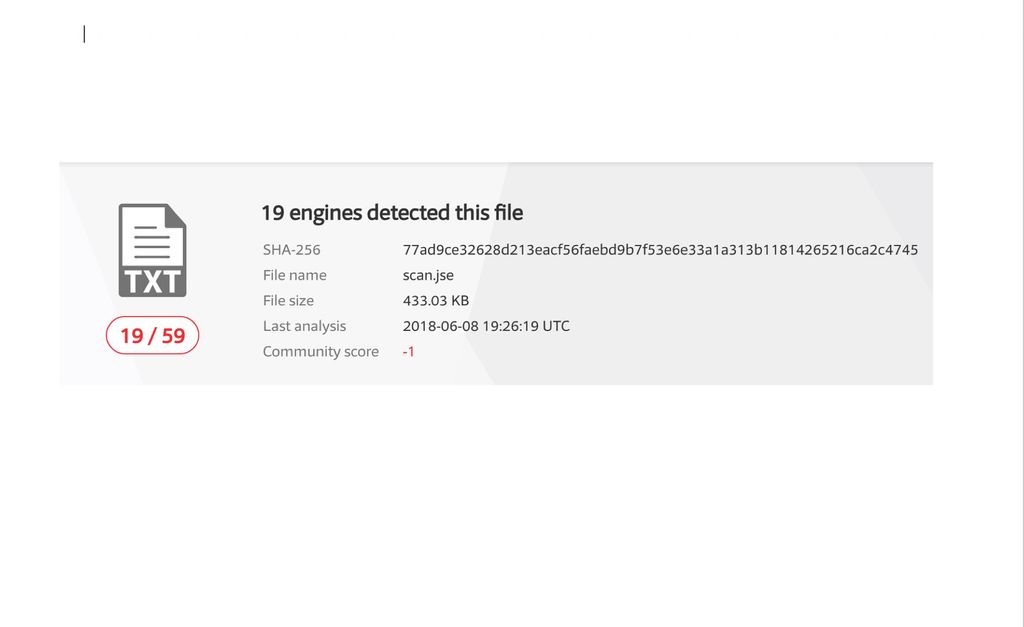1024x627 pixels.
Task: Place cursor at the blinking text caret
Action: [x=84, y=34]
